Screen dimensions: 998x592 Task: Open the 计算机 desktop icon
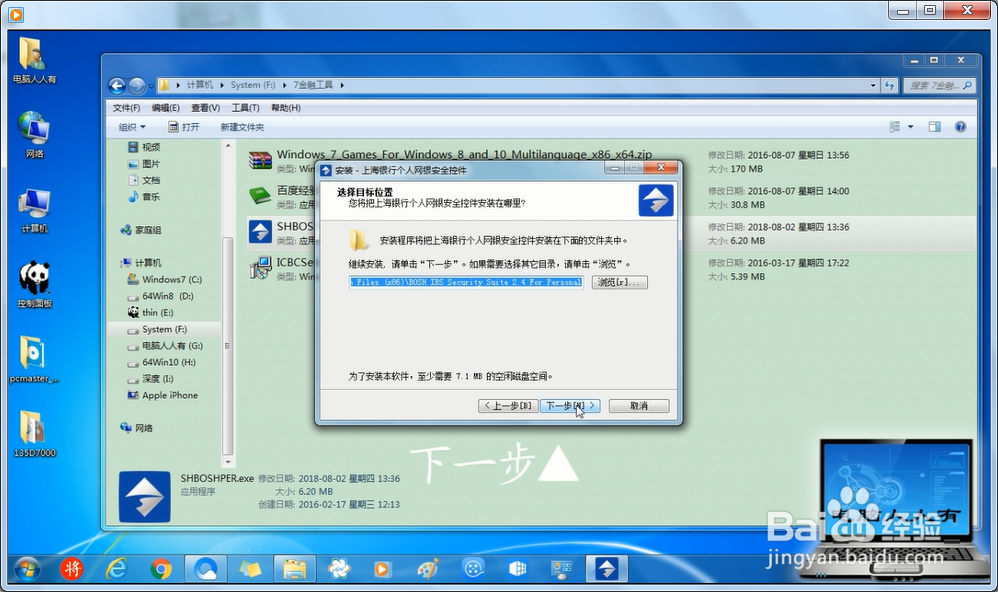pos(34,210)
